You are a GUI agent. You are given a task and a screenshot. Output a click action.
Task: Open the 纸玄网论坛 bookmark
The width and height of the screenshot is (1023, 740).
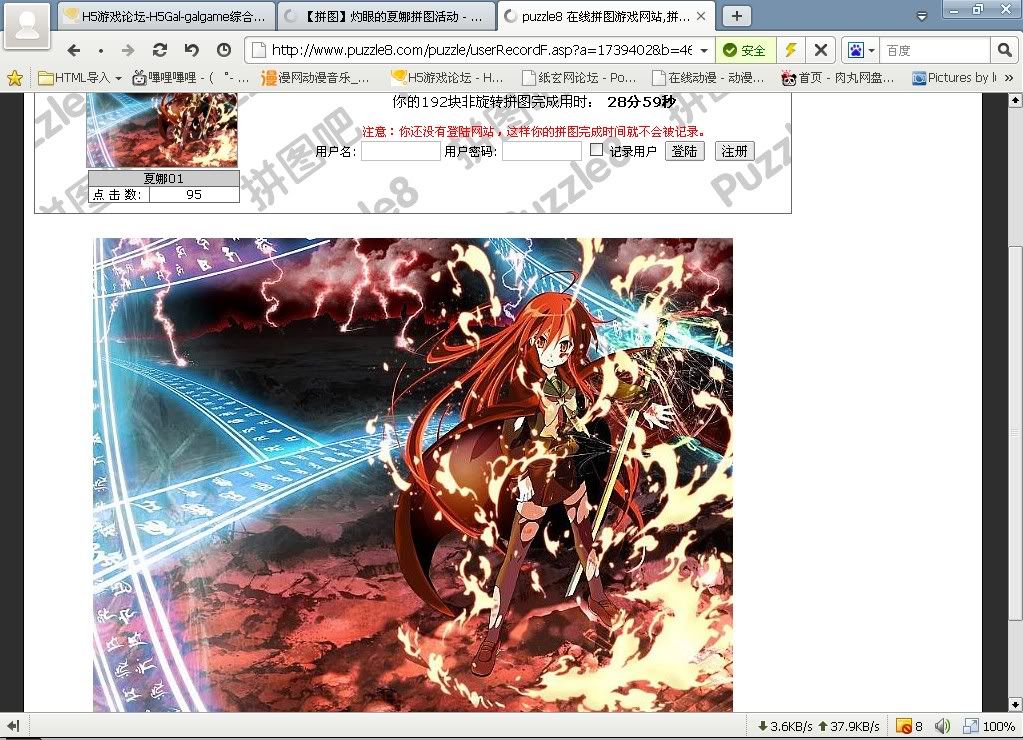click(579, 78)
